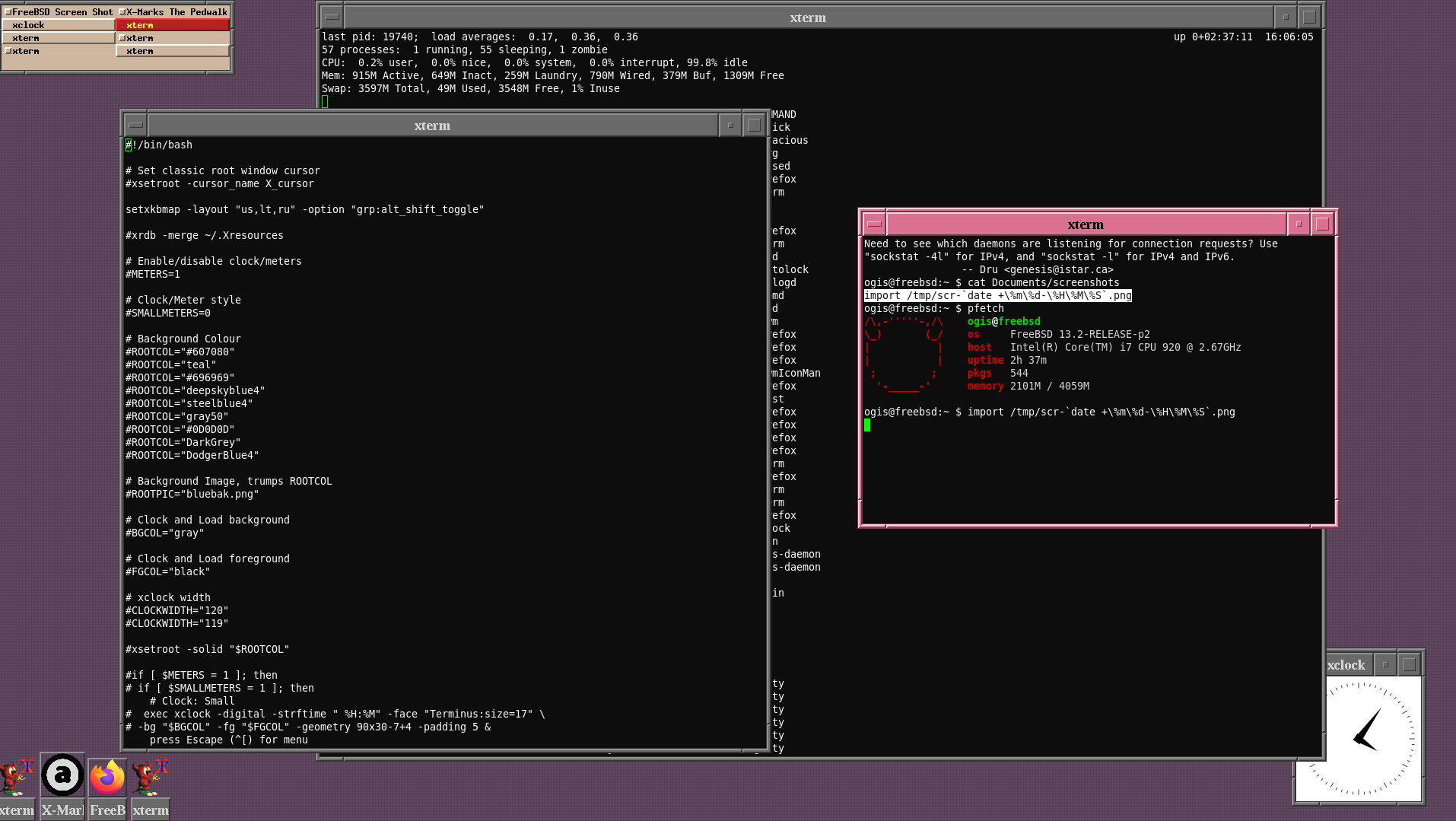
Task: Iconify the xclock window
Action: [1385, 664]
